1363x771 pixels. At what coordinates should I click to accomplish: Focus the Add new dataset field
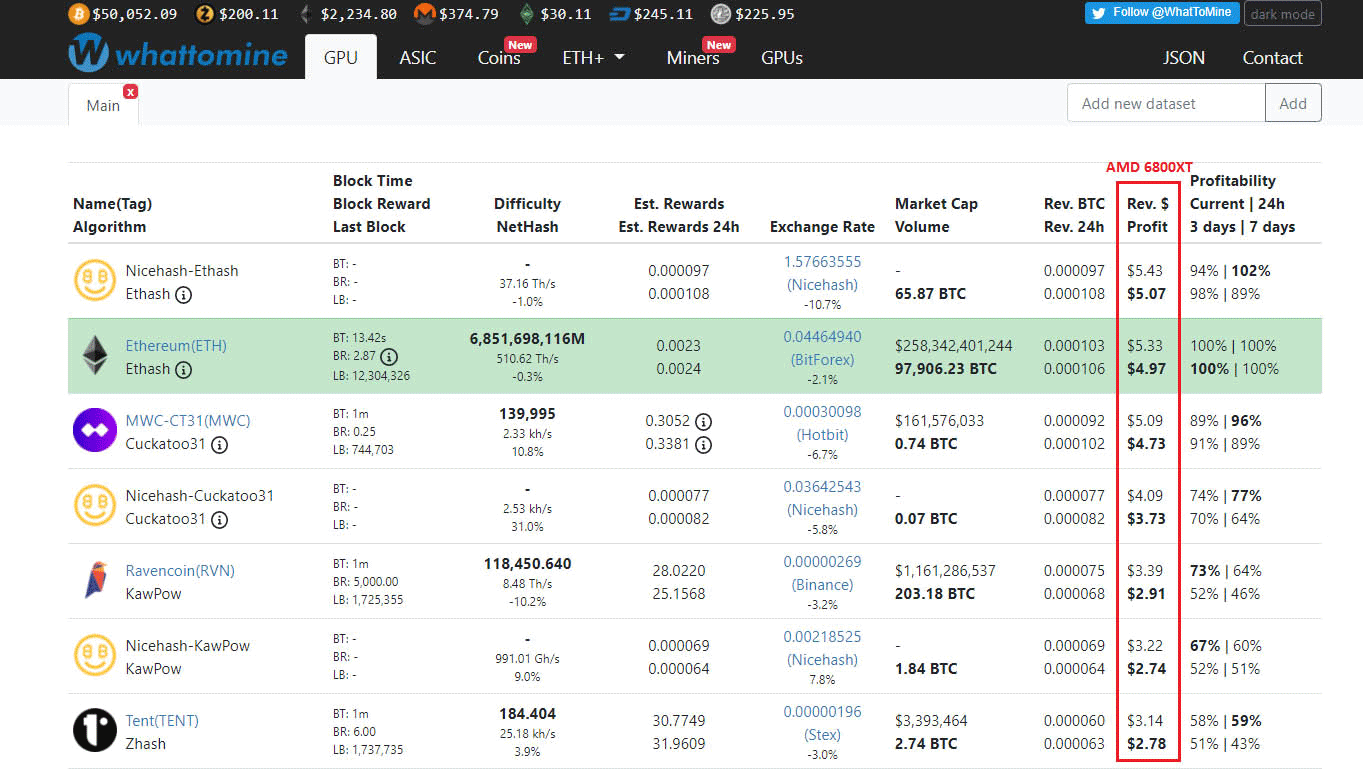pyautogui.click(x=1166, y=103)
